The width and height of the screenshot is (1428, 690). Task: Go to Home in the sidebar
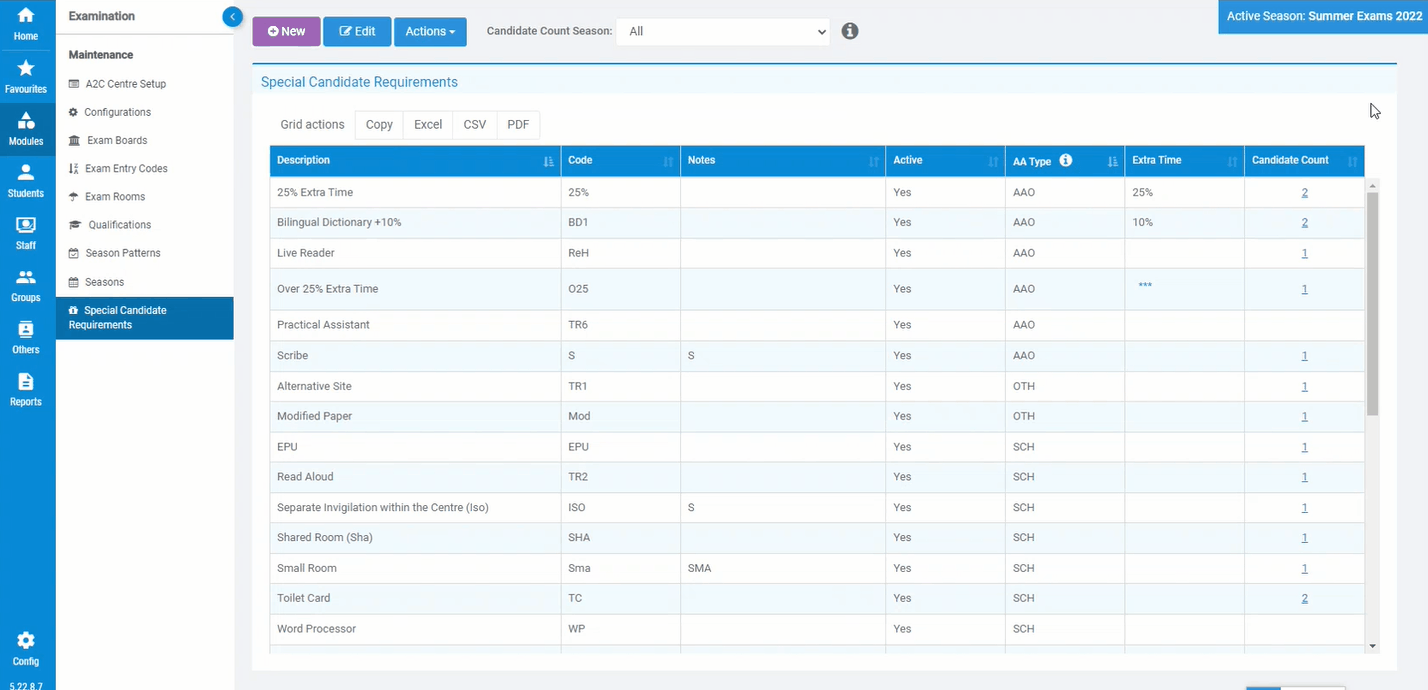tap(26, 24)
